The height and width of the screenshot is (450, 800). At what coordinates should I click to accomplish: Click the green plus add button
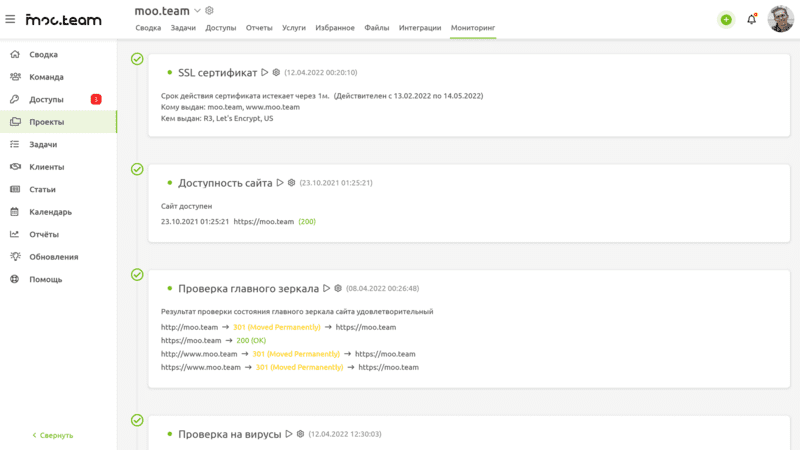click(726, 20)
